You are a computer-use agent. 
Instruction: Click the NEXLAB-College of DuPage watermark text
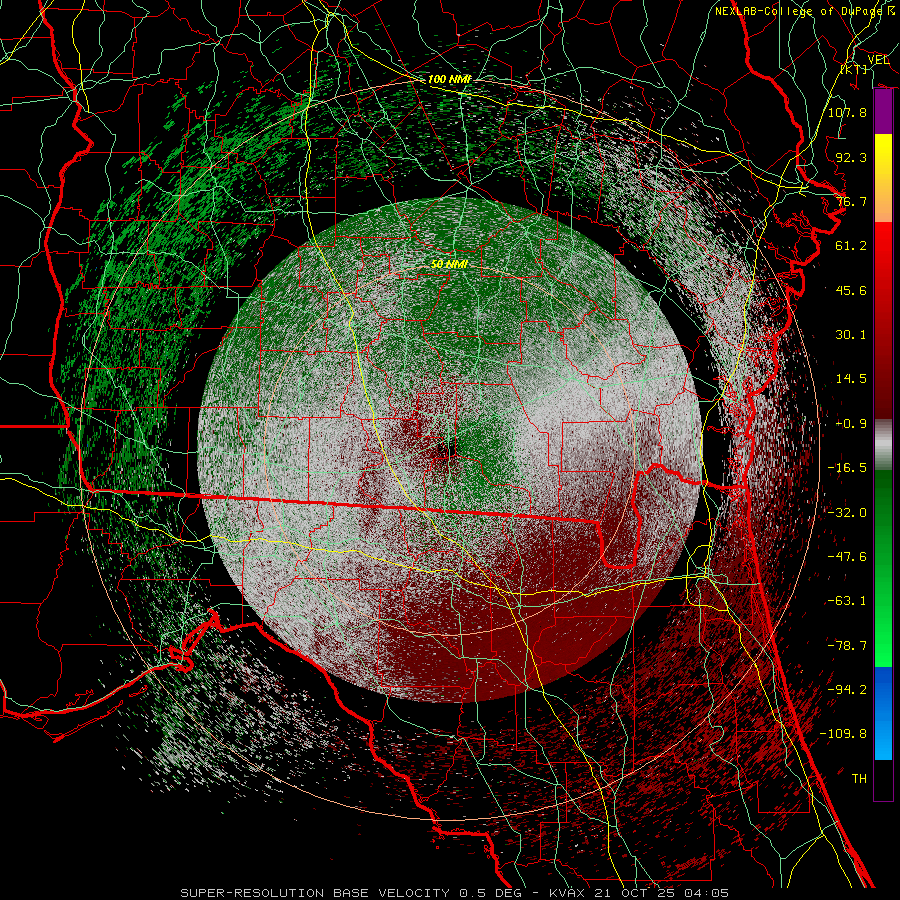[x=806, y=11]
